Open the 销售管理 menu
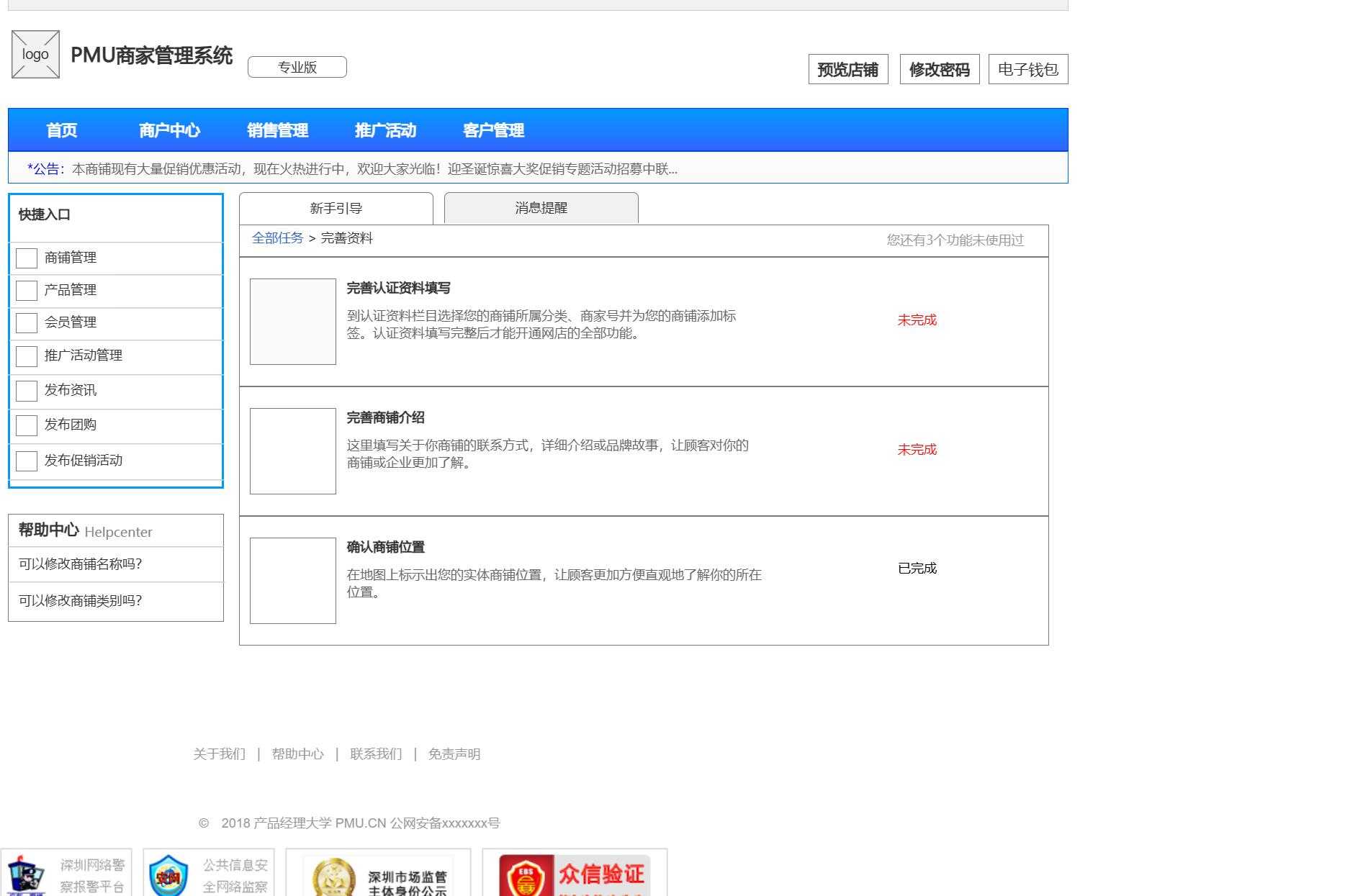 [x=278, y=130]
